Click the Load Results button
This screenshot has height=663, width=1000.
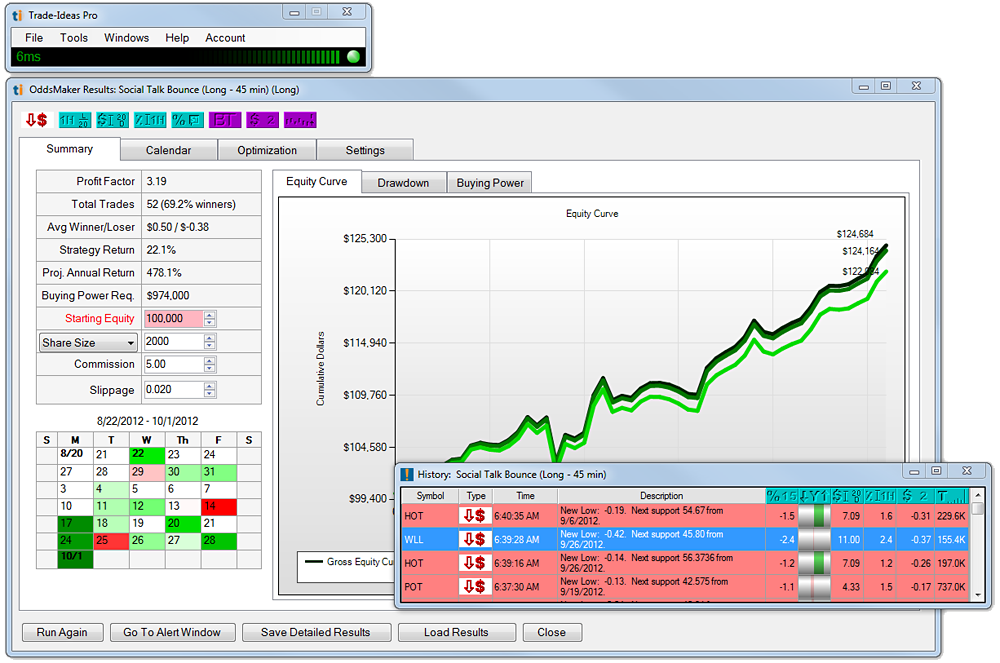coord(456,632)
